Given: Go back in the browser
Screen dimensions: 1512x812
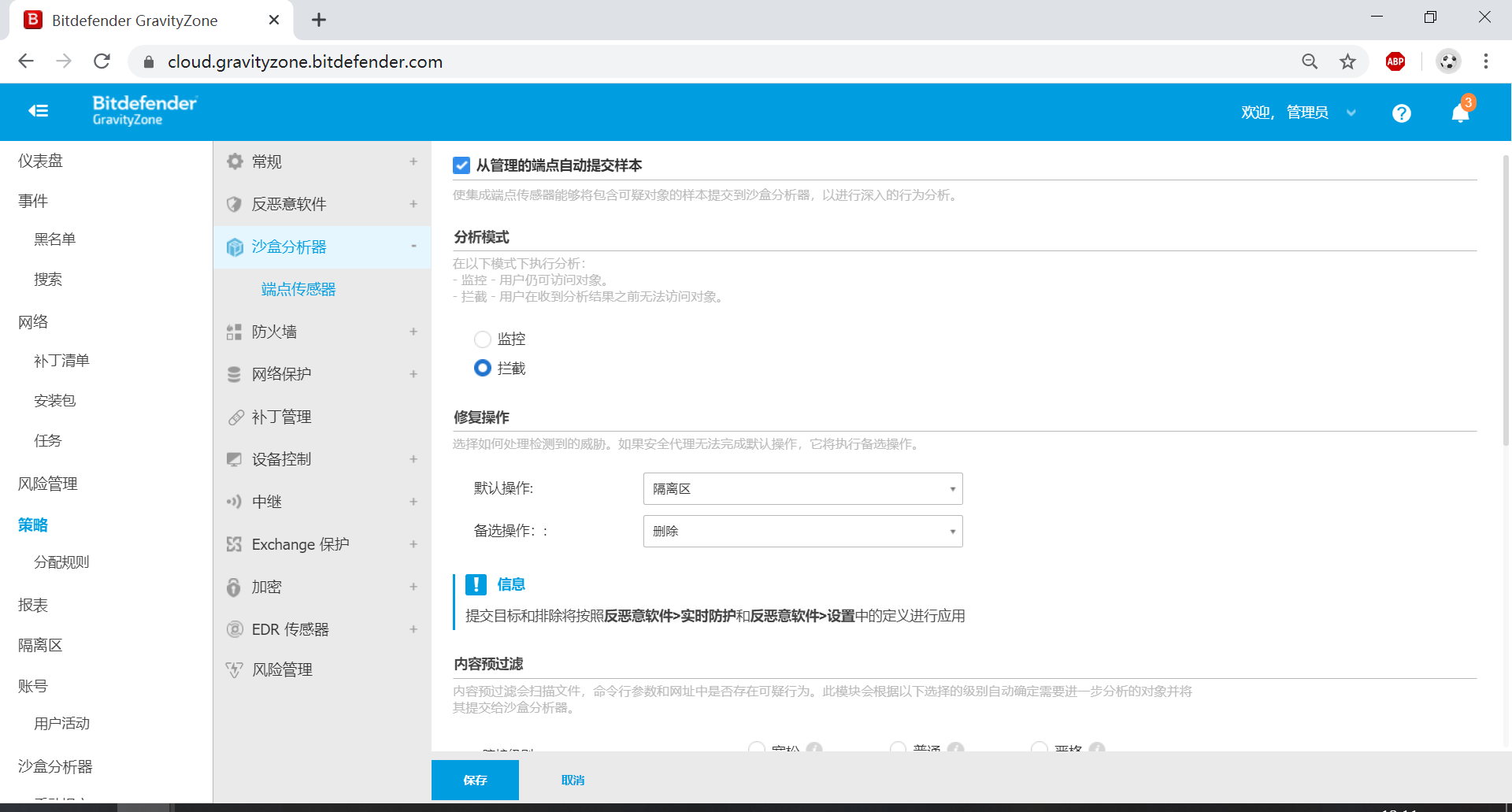Looking at the screenshot, I should coord(26,61).
